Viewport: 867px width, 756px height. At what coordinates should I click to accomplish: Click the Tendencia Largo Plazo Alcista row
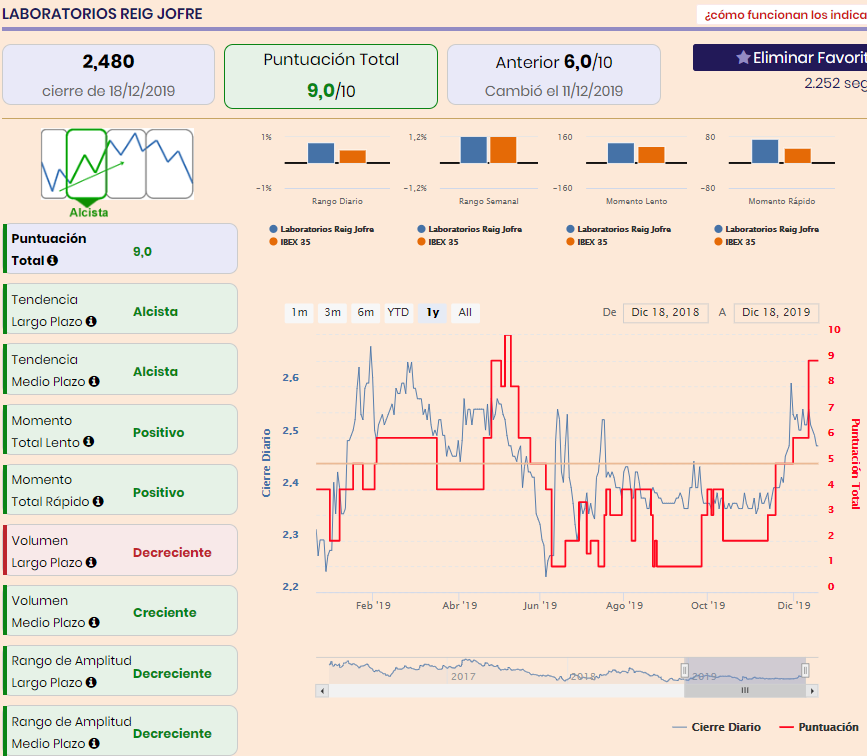click(x=121, y=309)
